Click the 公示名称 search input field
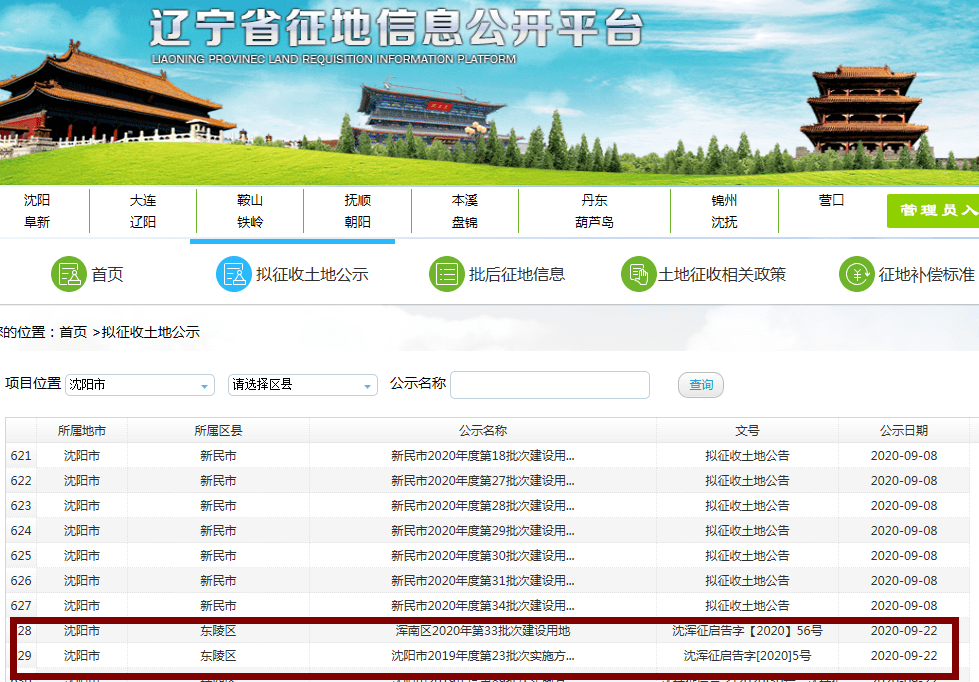Image resolution: width=979 pixels, height=682 pixels. 550,385
